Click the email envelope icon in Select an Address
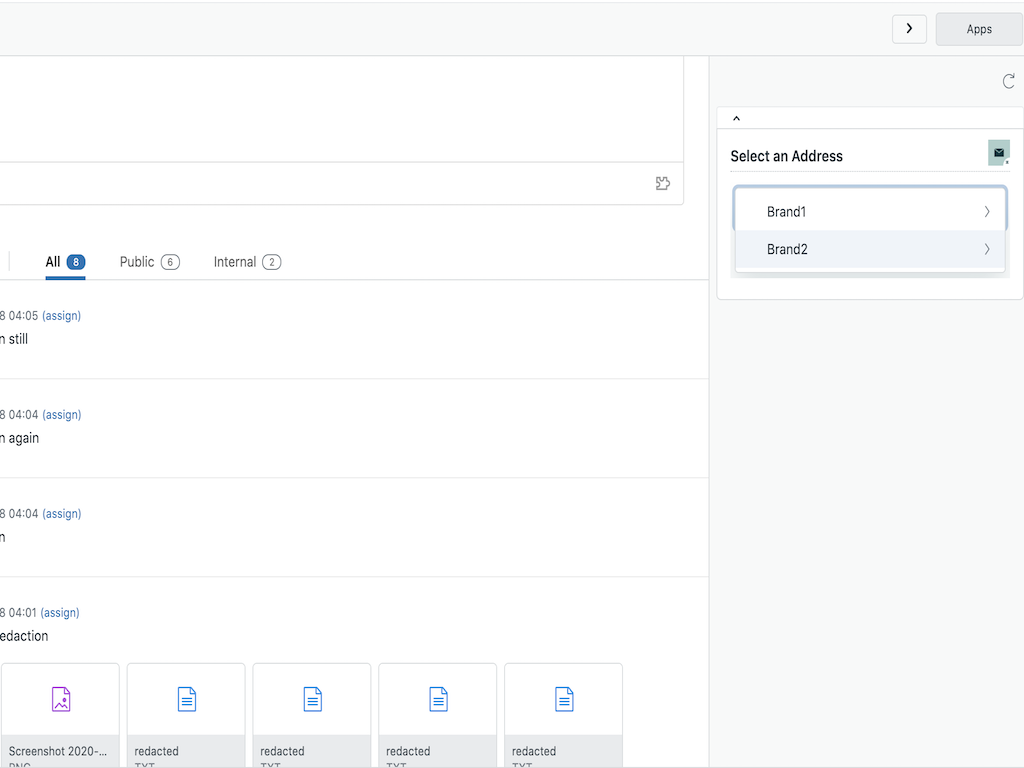Image resolution: width=1024 pixels, height=768 pixels. (x=997, y=153)
